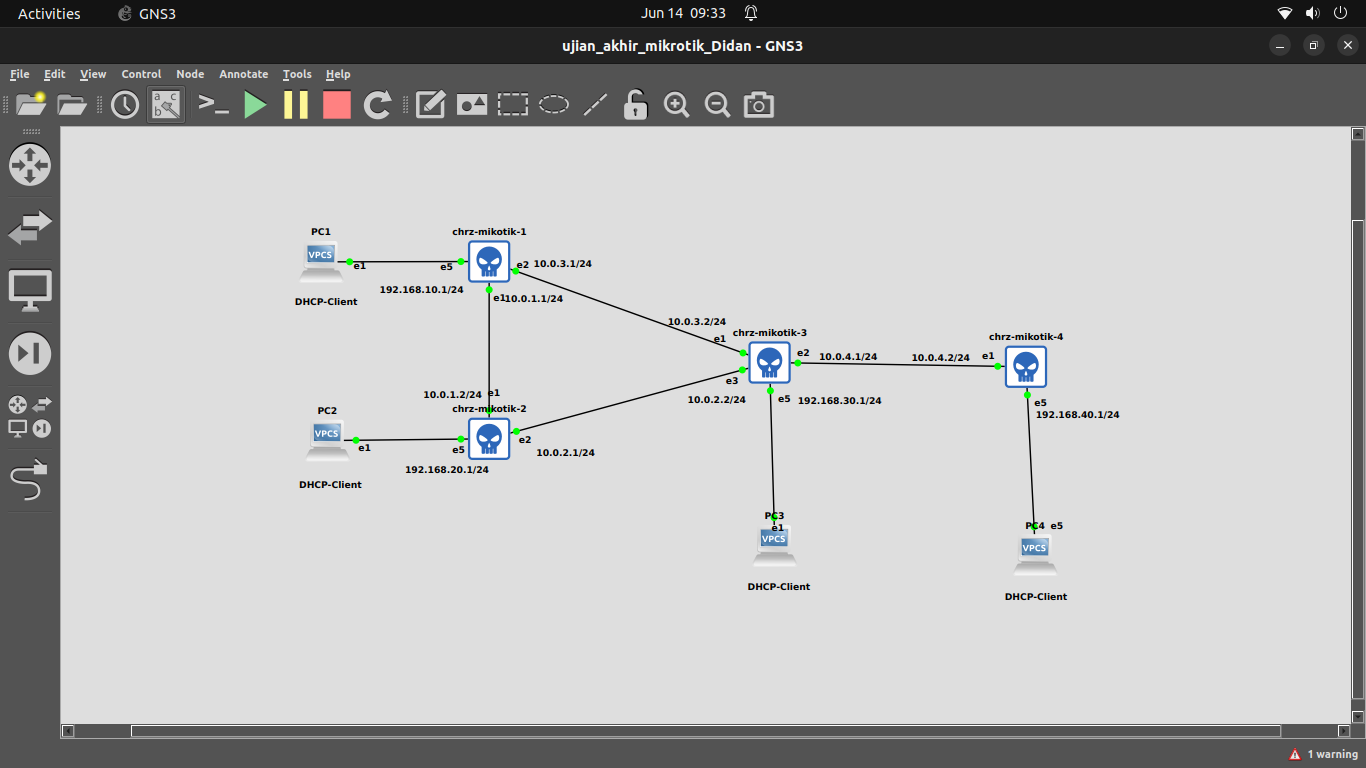This screenshot has width=1366, height=768.
Task: Open the Annotate menu
Action: pyautogui.click(x=244, y=74)
